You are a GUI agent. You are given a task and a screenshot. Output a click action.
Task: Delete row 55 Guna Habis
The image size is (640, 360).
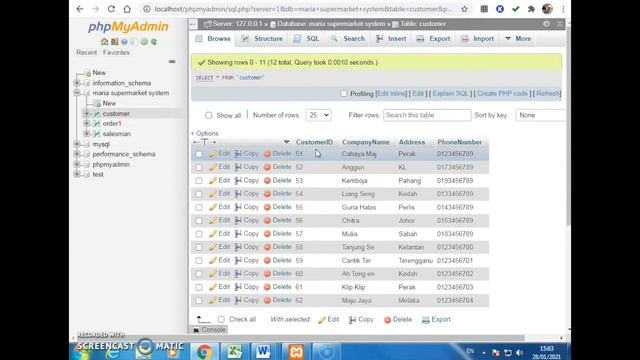point(278,207)
